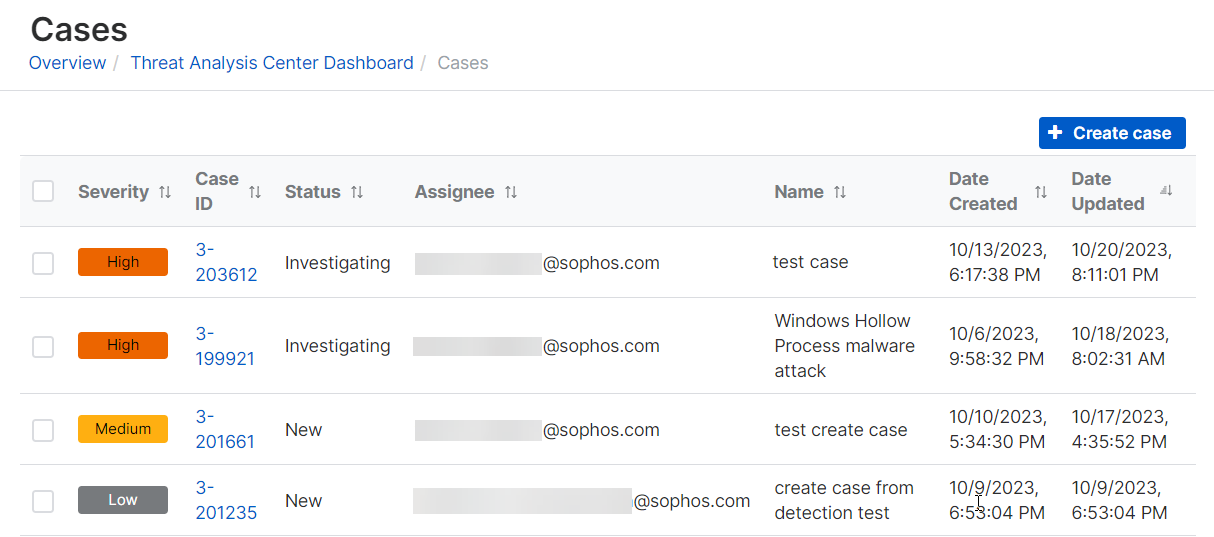
Task: Check the select-all checkbox in header
Action: (43, 191)
